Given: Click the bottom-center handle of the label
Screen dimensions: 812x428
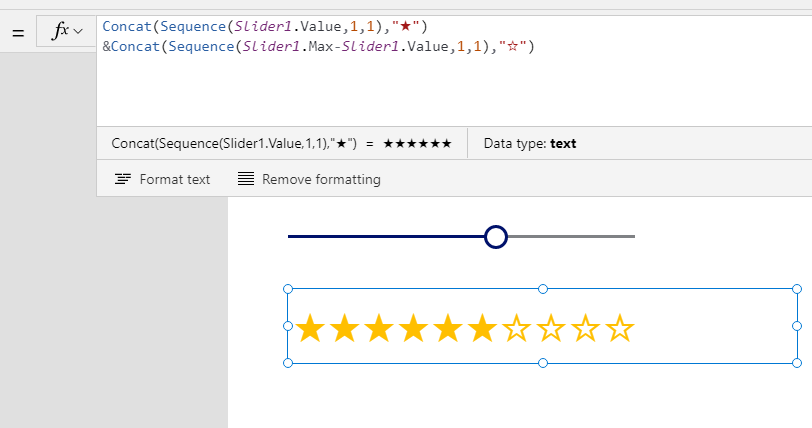Looking at the screenshot, I should point(543,363).
